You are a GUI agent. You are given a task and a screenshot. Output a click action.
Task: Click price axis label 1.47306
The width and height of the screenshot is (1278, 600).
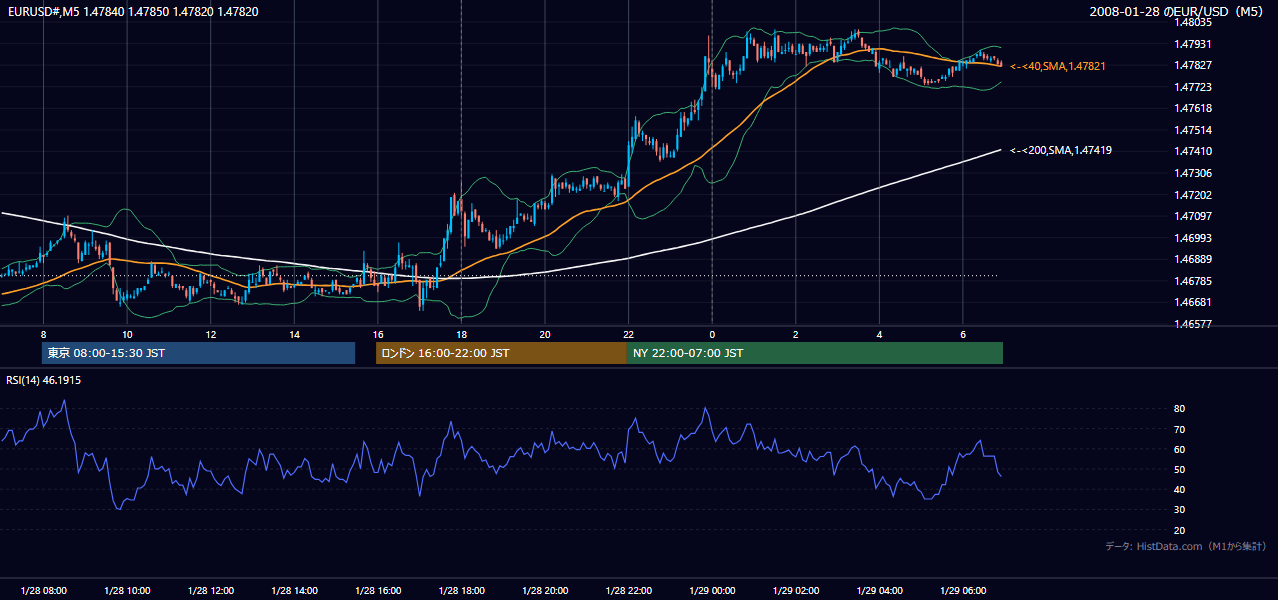(x=1194, y=173)
